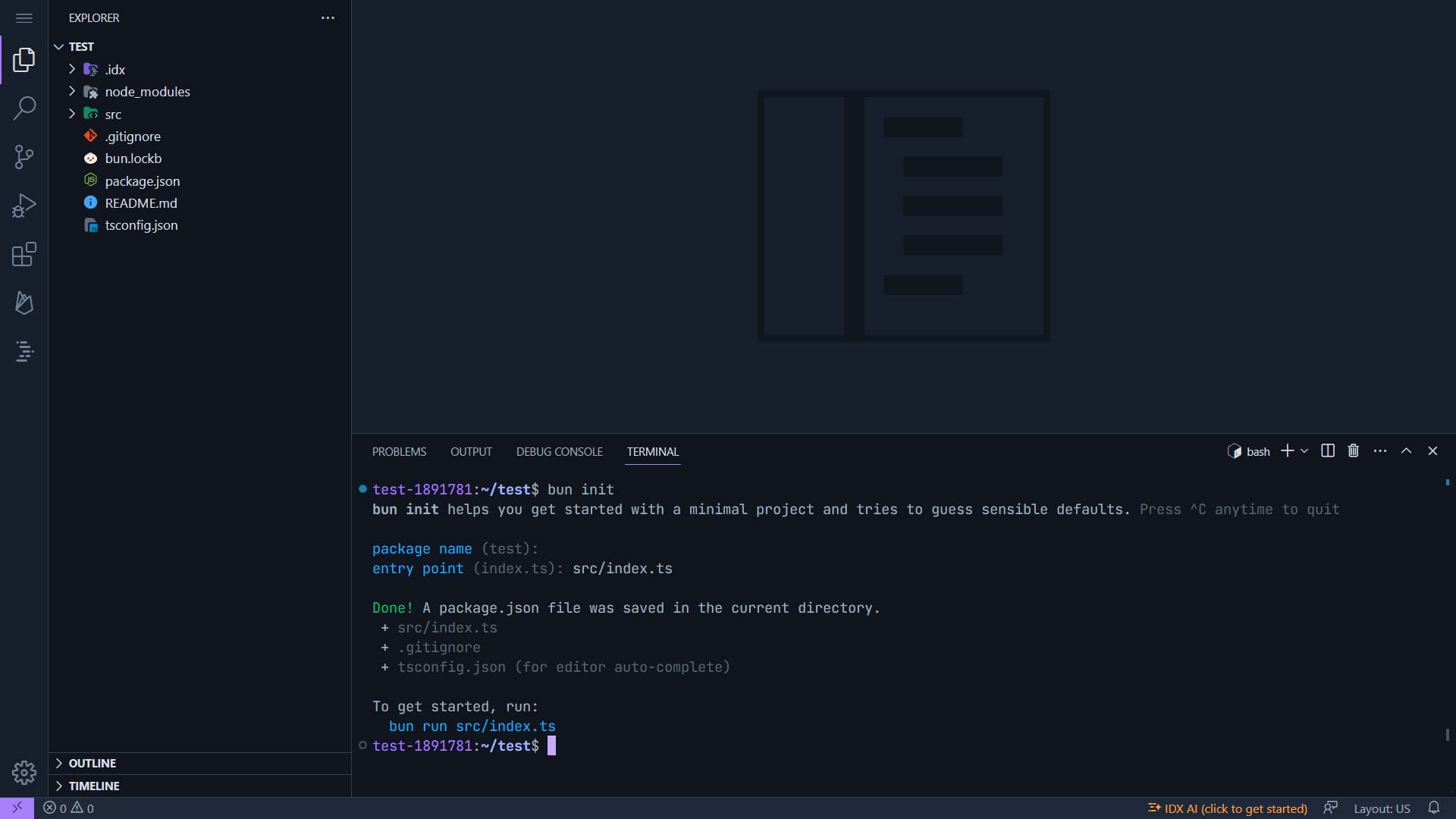Open the Firebase panel in activity bar
This screenshot has width=1456, height=819.
[24, 303]
